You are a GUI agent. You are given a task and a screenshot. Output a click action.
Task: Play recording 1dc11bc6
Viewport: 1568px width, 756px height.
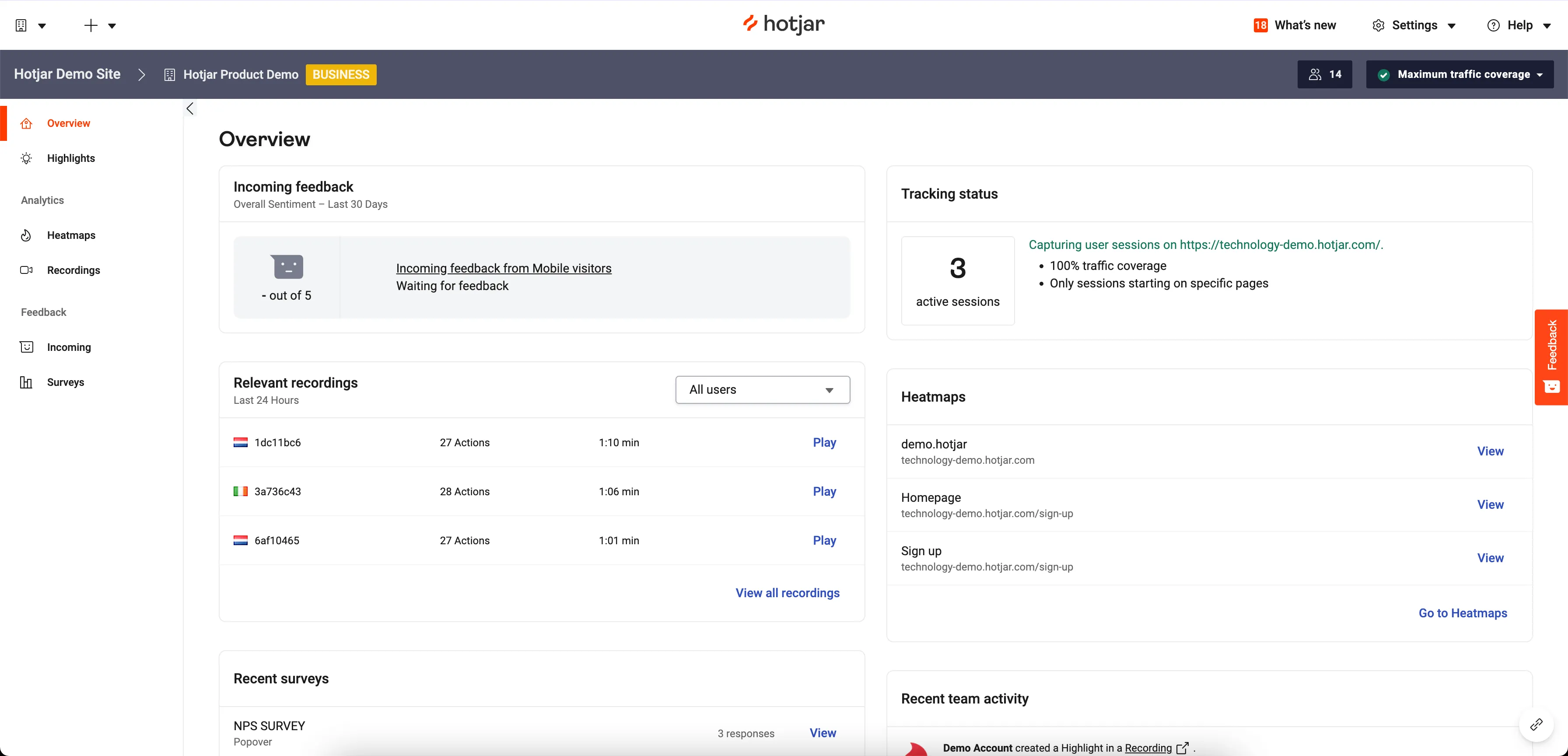pos(824,442)
